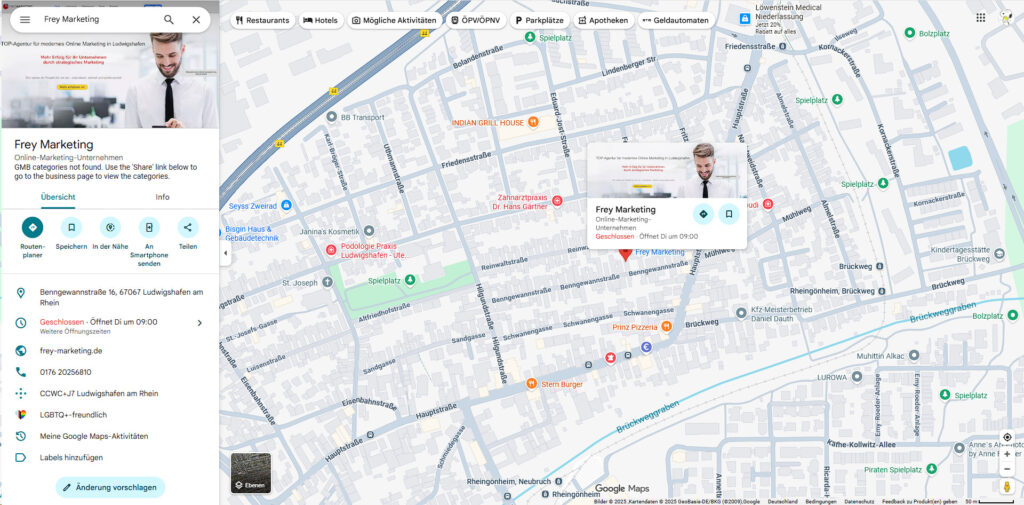Send place to smartphone
Screen dimensions: 1024x505
point(149,227)
